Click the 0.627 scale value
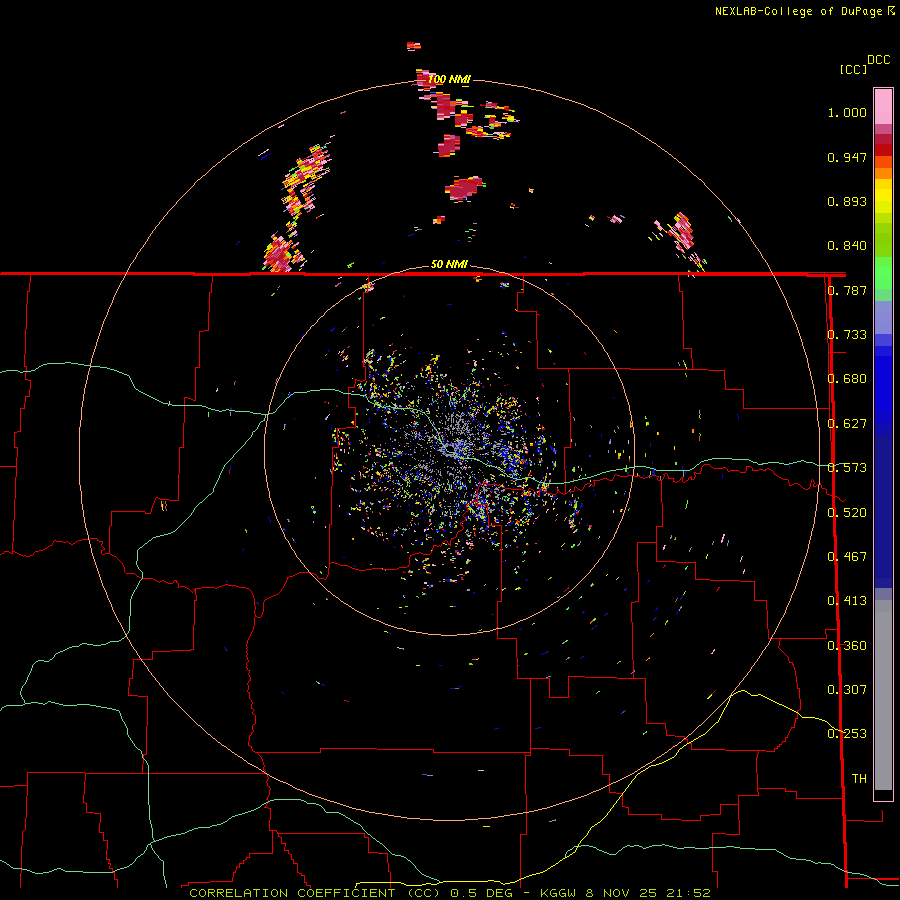The width and height of the screenshot is (900, 900). [847, 424]
